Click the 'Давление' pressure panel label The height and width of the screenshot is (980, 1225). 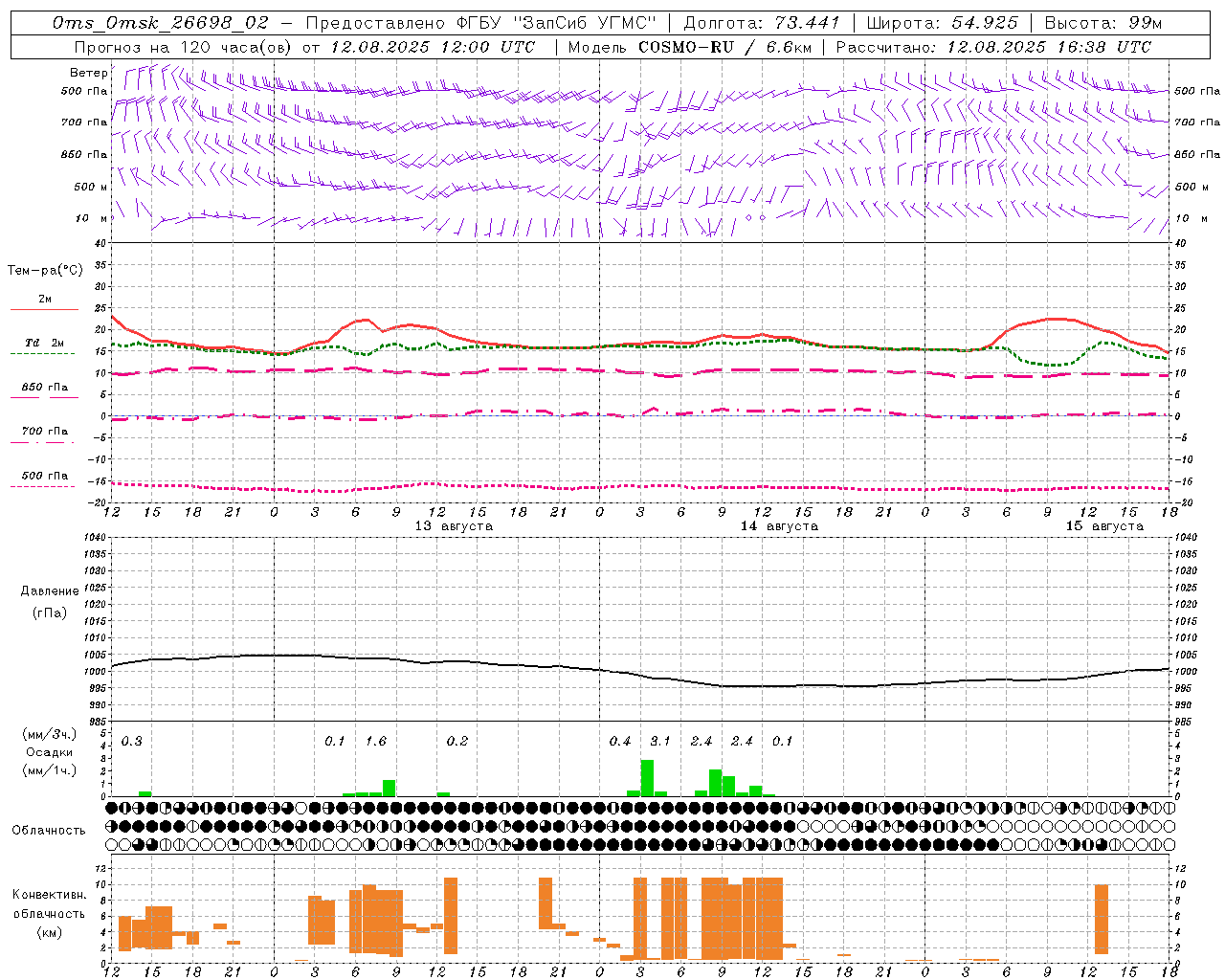[50, 591]
